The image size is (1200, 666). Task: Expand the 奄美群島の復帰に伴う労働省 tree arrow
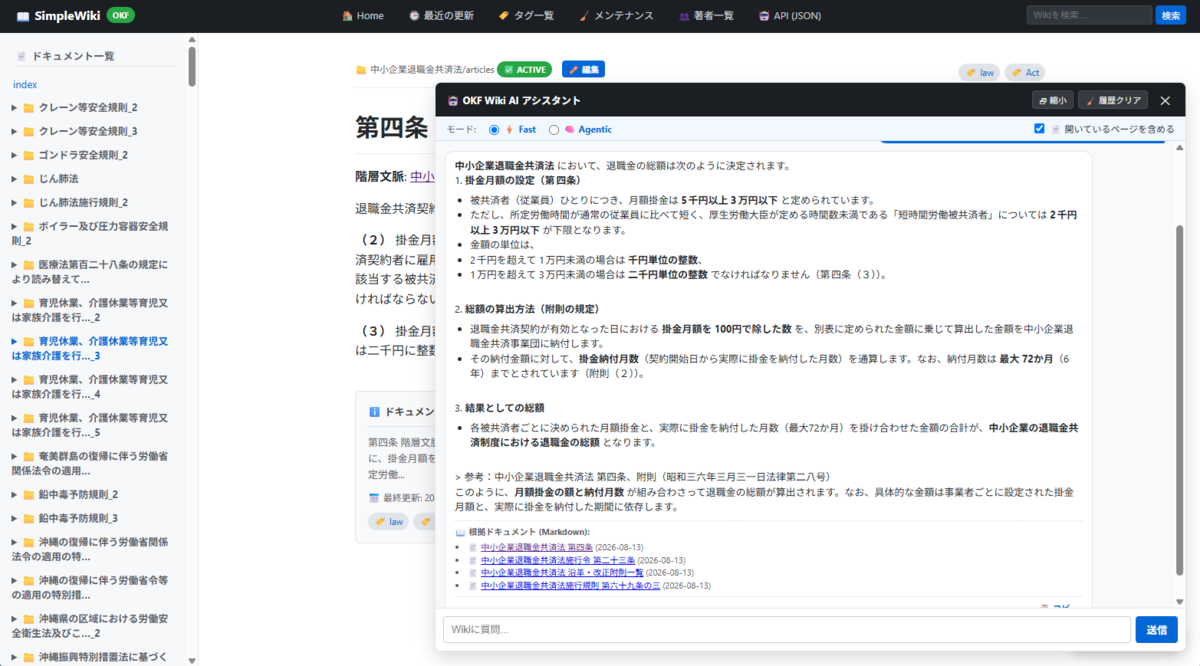click(x=15, y=456)
